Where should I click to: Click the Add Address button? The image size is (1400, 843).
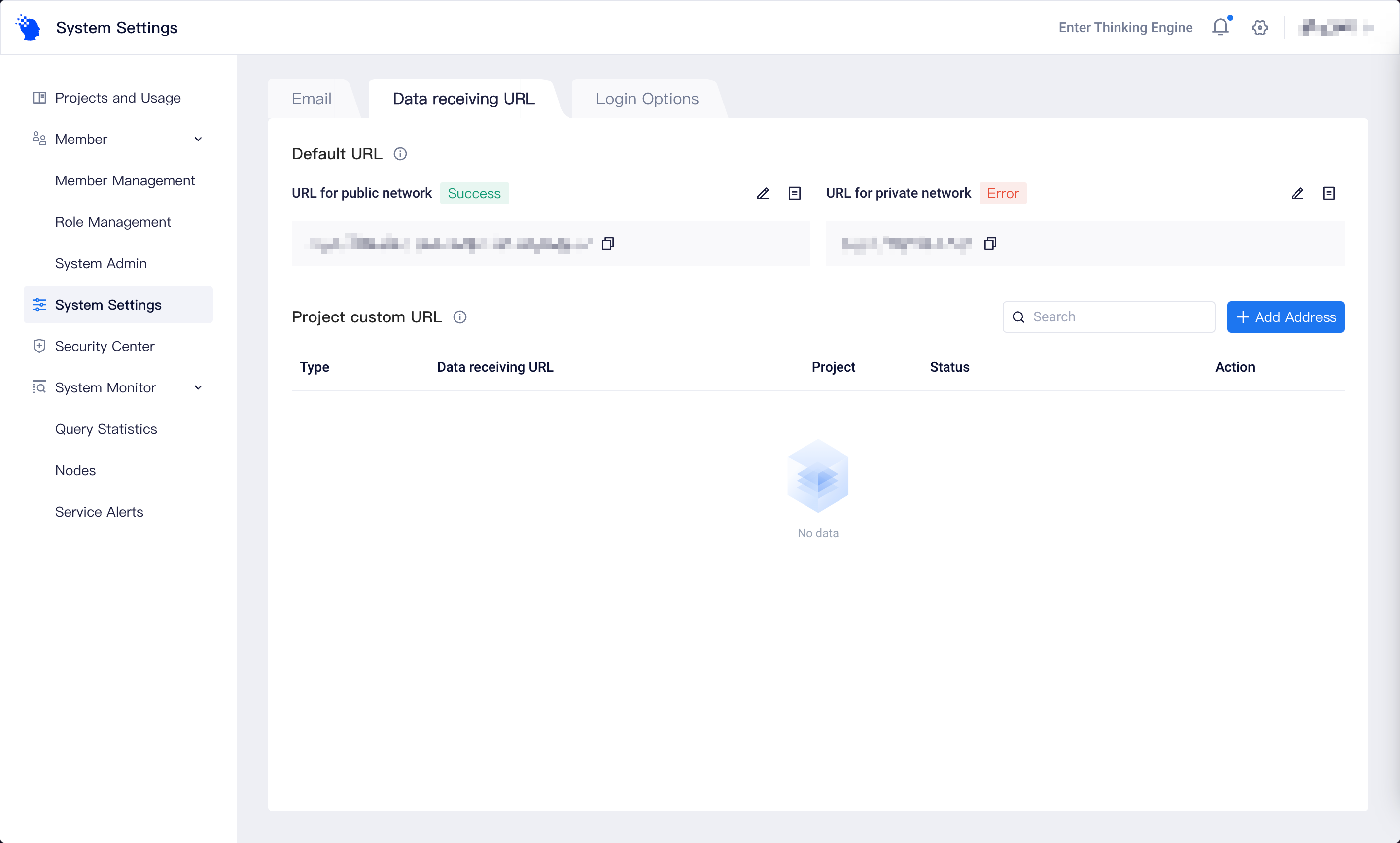tap(1285, 316)
